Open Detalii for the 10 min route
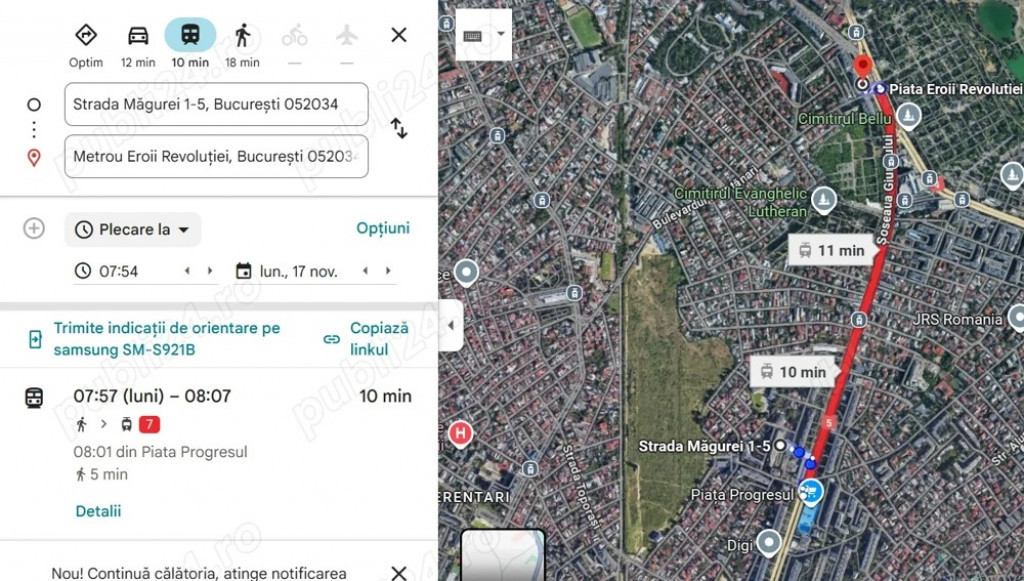This screenshot has height=581, width=1024. tap(98, 511)
